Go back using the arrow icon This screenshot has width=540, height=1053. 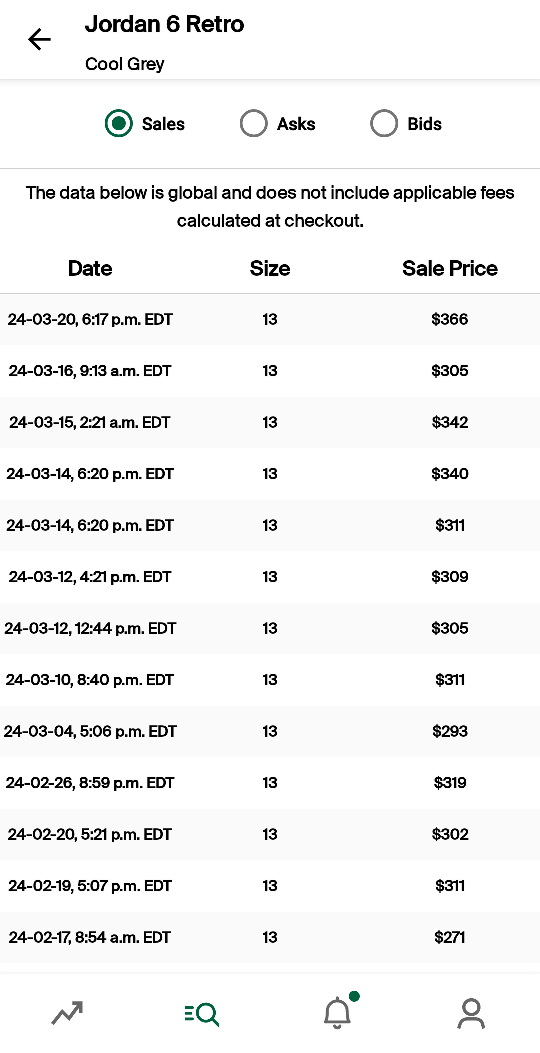(39, 40)
